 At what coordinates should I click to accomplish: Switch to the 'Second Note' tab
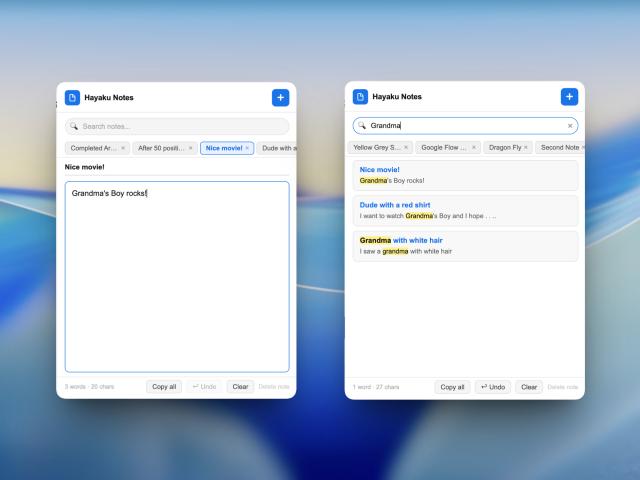coord(560,147)
